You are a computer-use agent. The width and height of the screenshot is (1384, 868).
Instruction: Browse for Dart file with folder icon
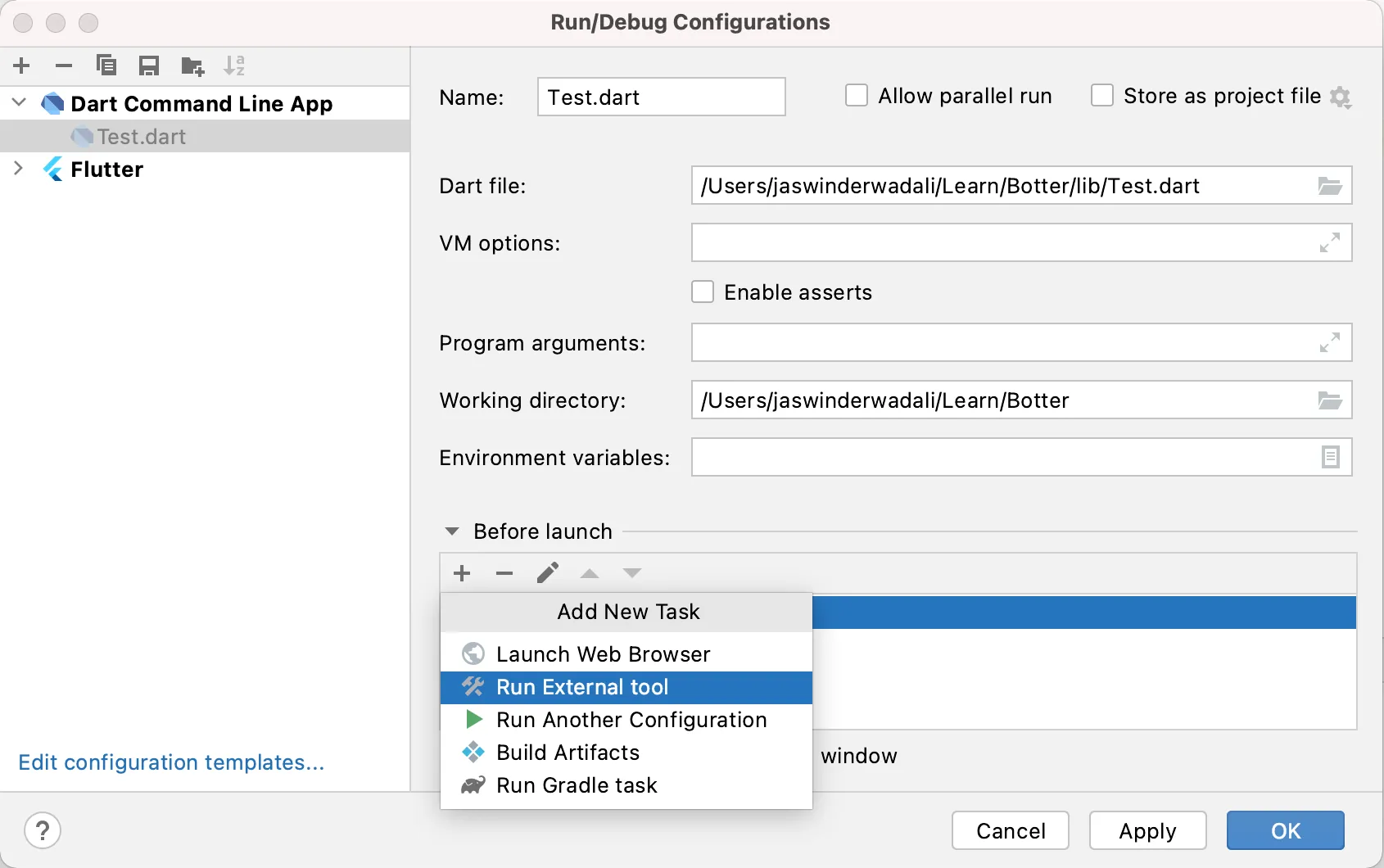pos(1329,186)
